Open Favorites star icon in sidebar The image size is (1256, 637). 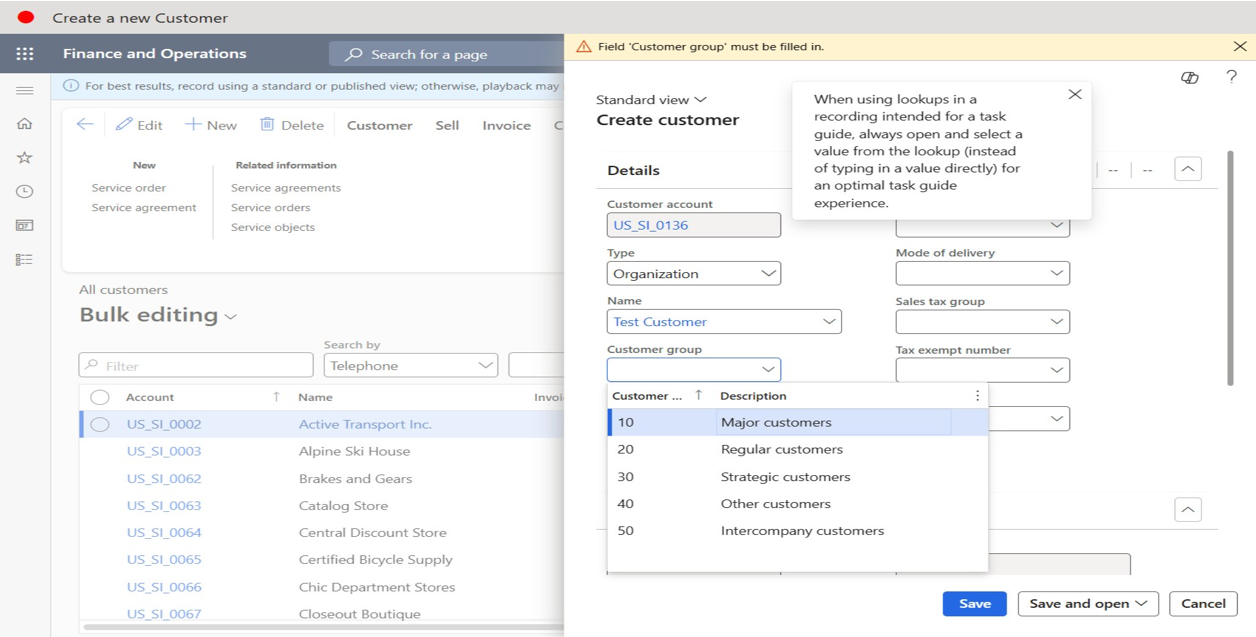(x=25, y=157)
